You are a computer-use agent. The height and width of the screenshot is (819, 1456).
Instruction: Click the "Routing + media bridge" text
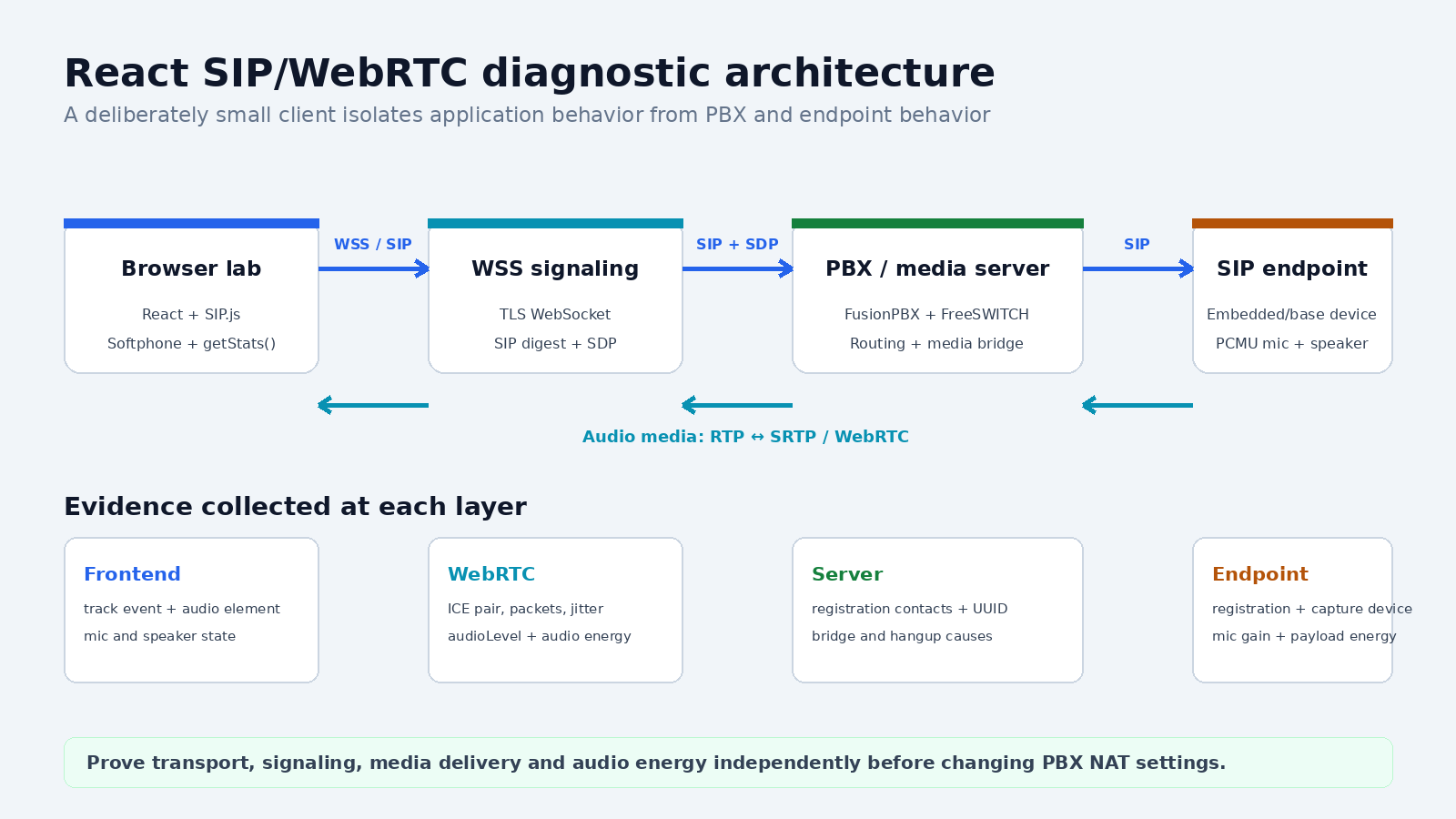coord(937,343)
